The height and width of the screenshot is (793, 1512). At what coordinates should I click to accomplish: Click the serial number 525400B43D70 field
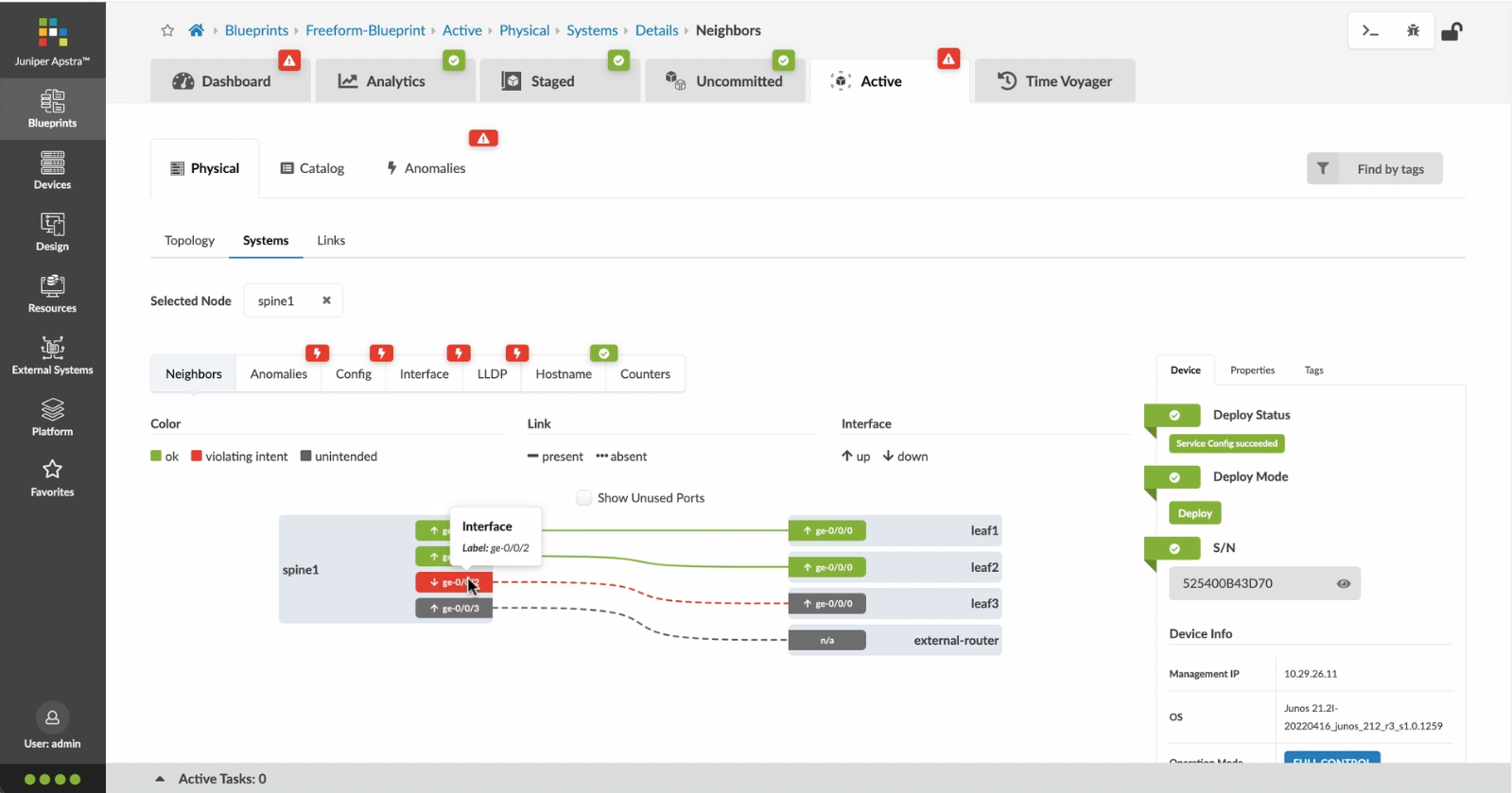[1264, 583]
